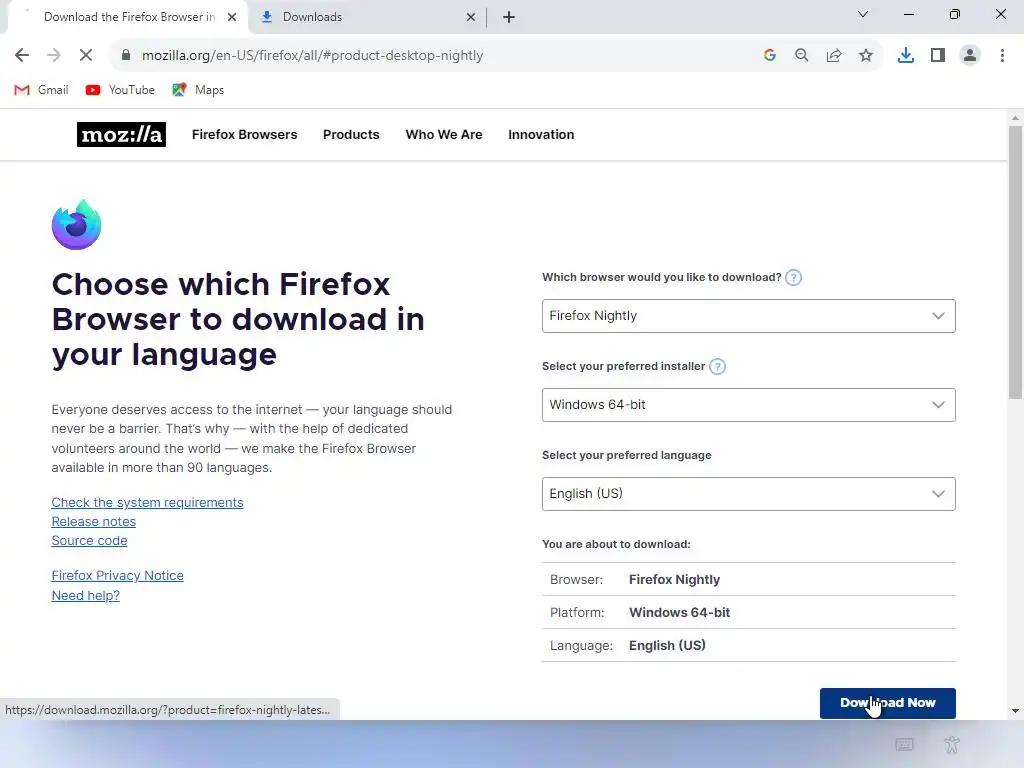This screenshot has width=1024, height=768.
Task: Open the profile avatar menu
Action: 970,56
